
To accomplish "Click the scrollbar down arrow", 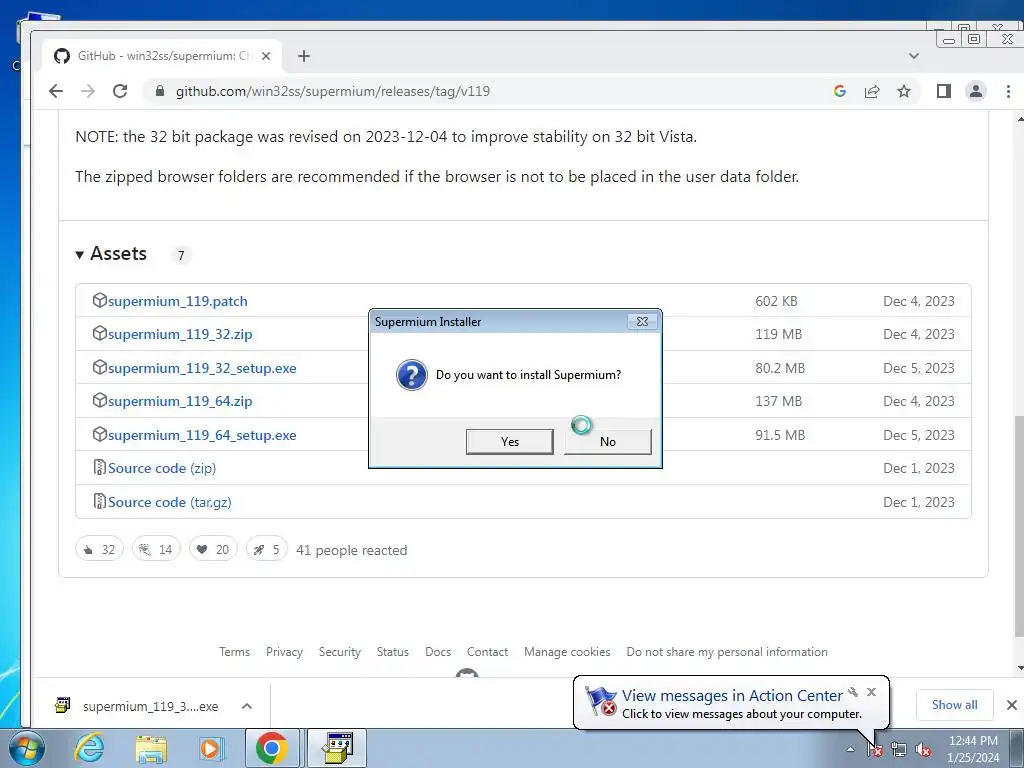I will click(1019, 668).
